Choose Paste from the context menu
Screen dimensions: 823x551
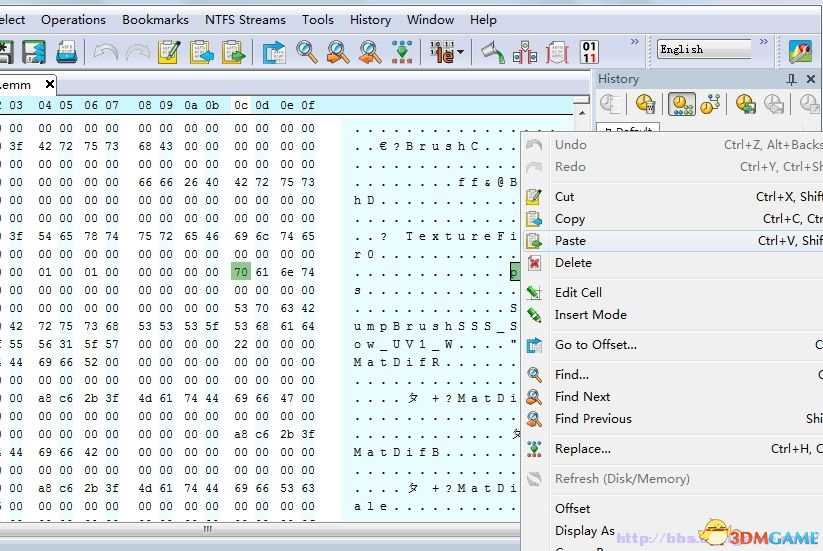570,241
